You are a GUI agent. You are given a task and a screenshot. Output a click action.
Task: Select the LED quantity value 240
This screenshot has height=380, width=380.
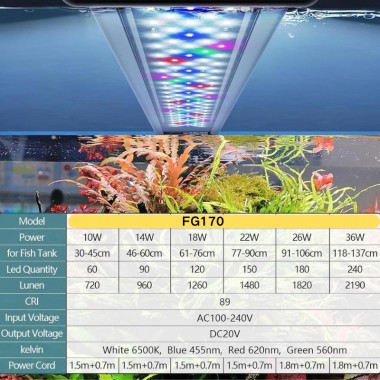pyautogui.click(x=355, y=269)
